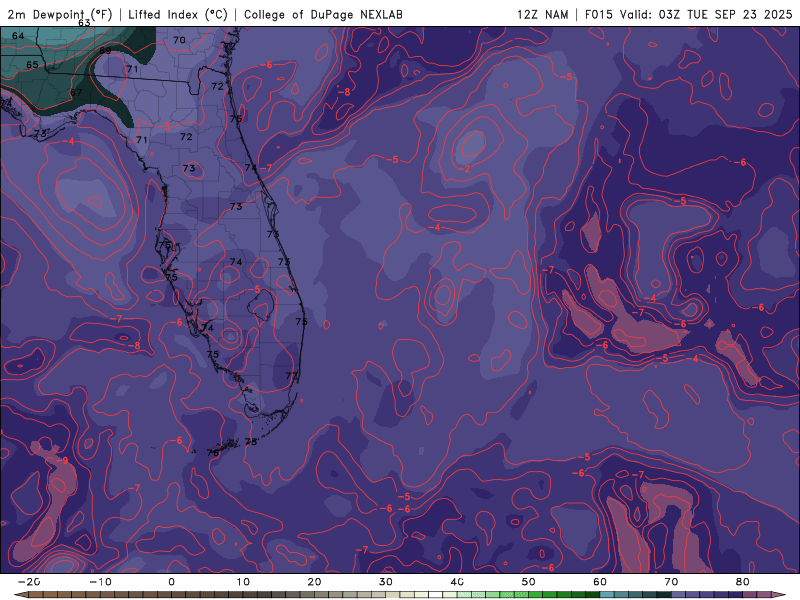Pick the white colorbar segment near 40
The width and height of the screenshot is (800, 600).
point(436,595)
